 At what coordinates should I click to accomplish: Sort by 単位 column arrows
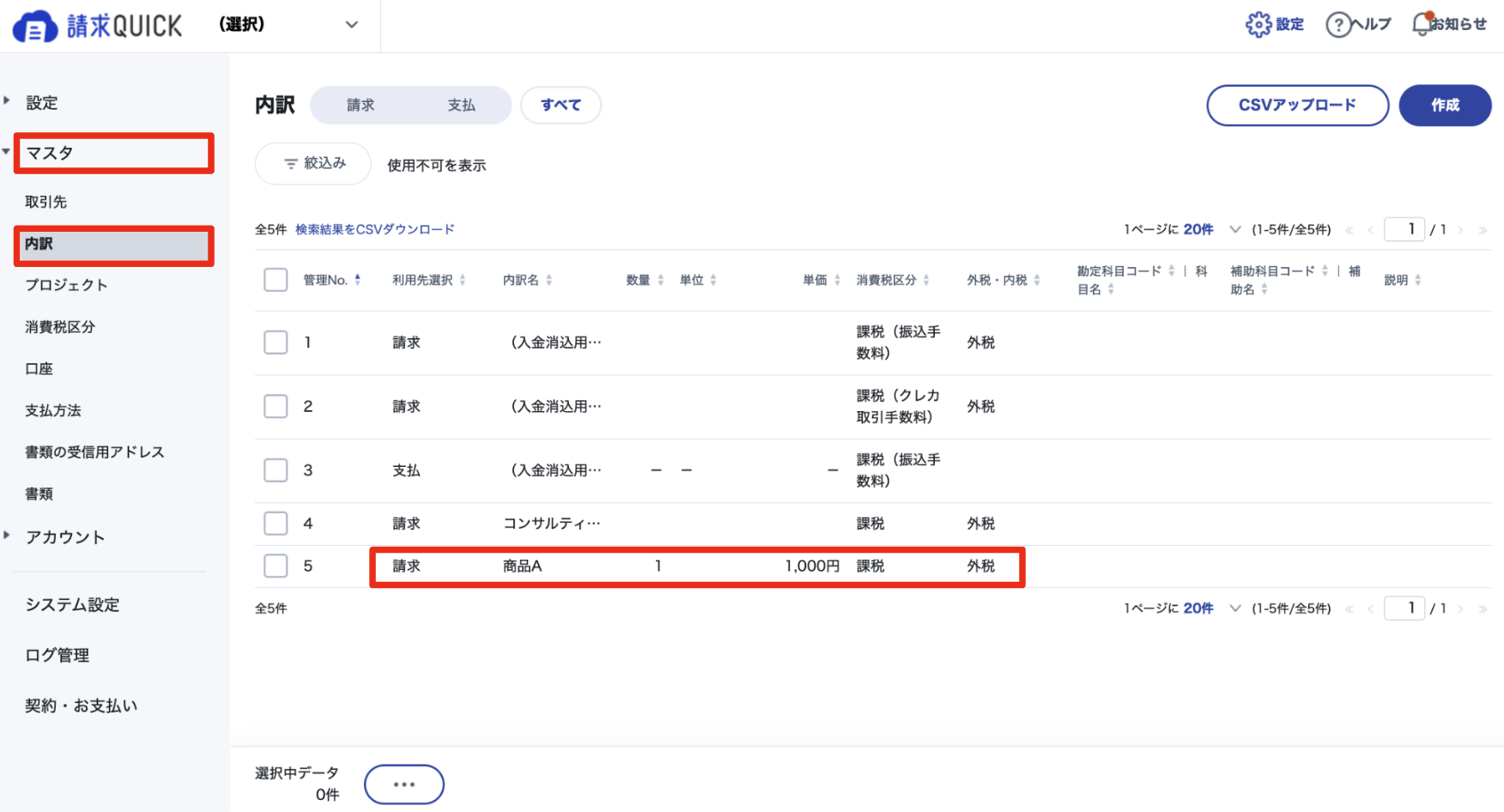tap(713, 280)
